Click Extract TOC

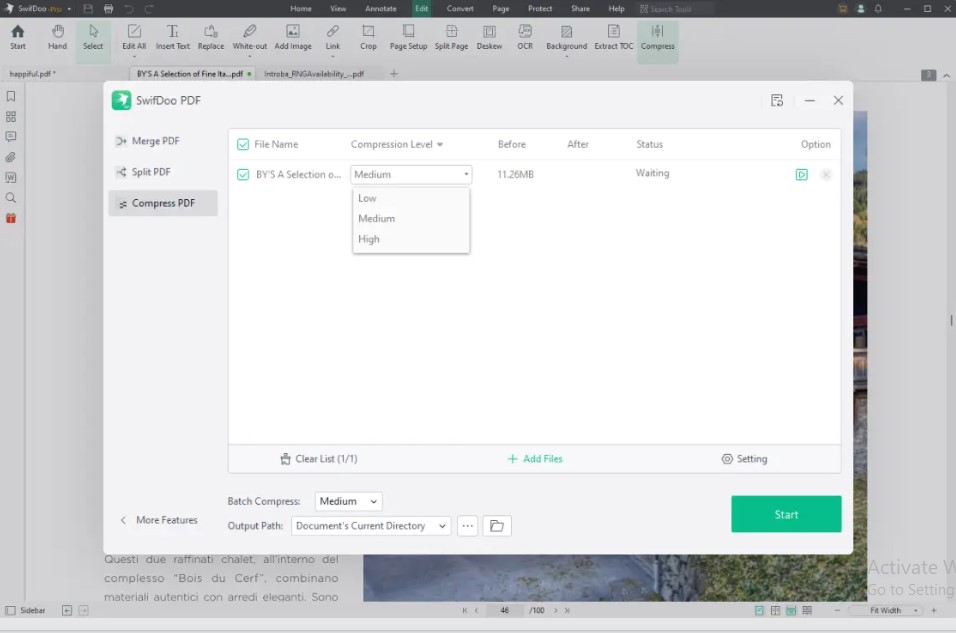click(x=614, y=37)
